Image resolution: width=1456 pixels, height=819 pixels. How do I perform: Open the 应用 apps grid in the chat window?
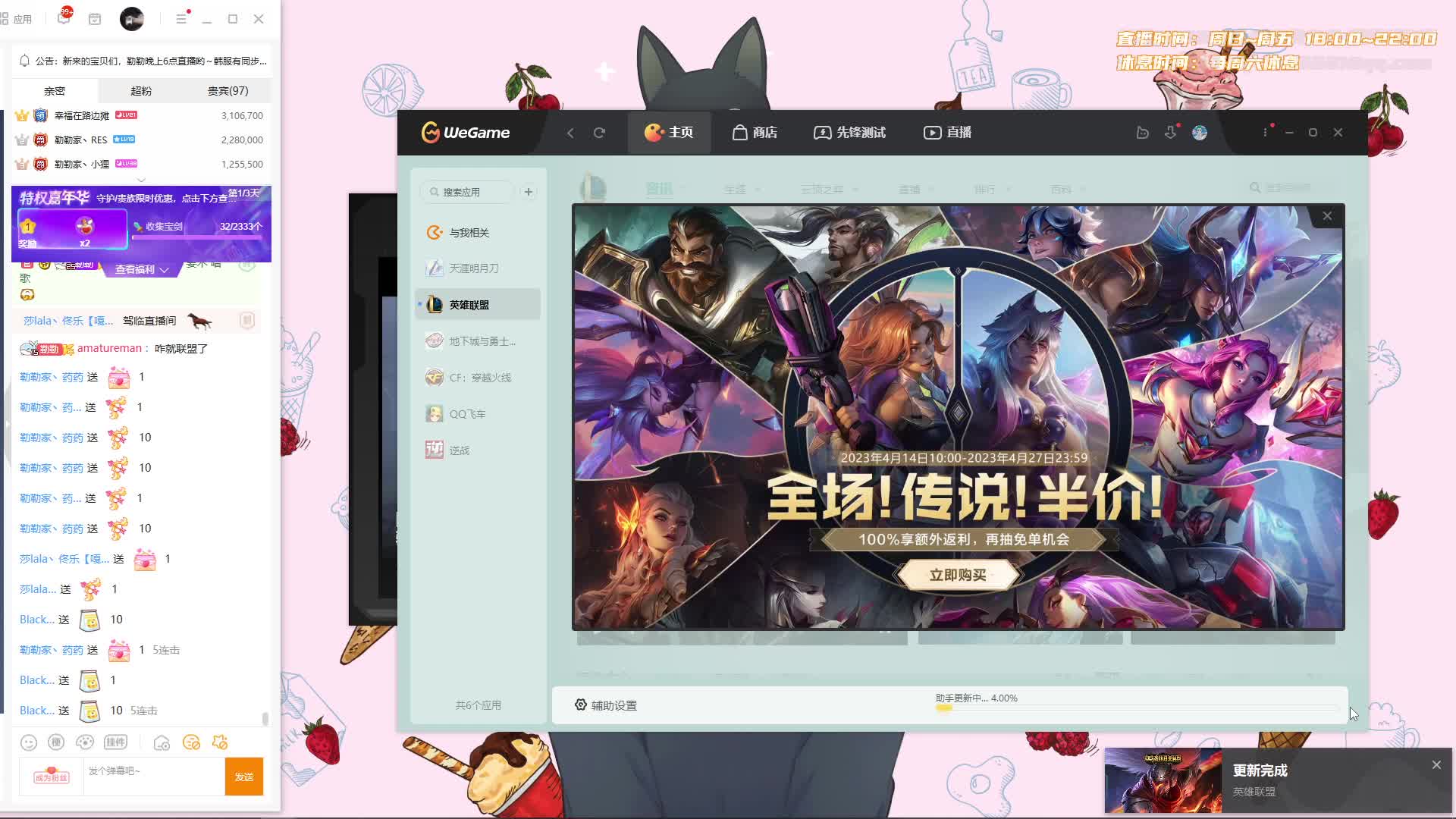17,19
